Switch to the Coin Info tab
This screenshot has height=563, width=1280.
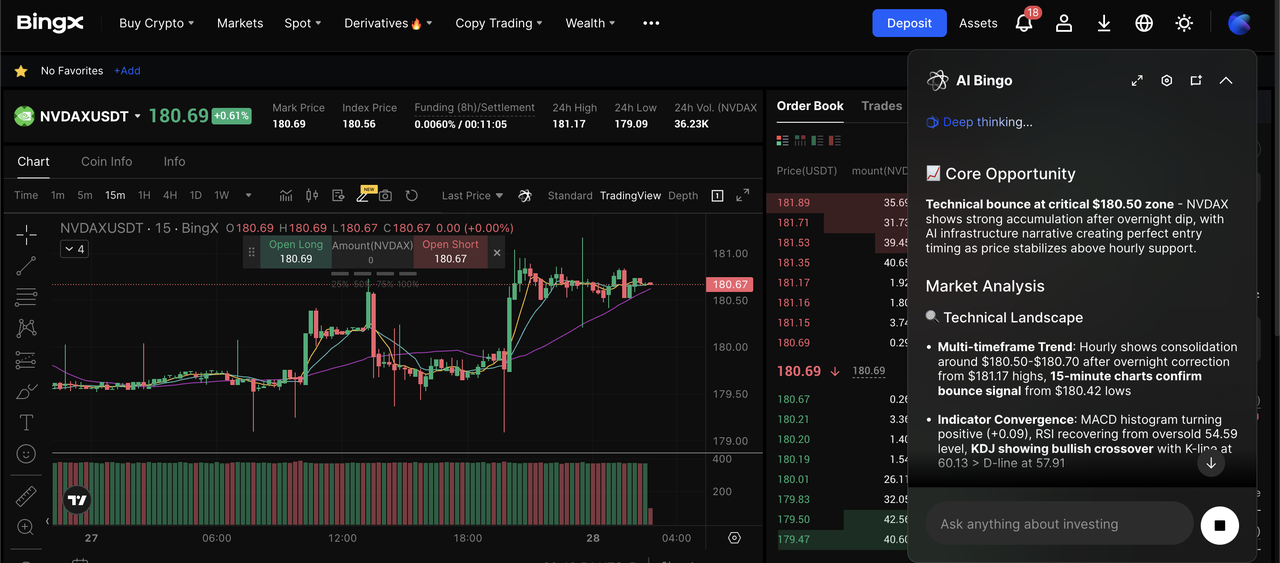(106, 162)
